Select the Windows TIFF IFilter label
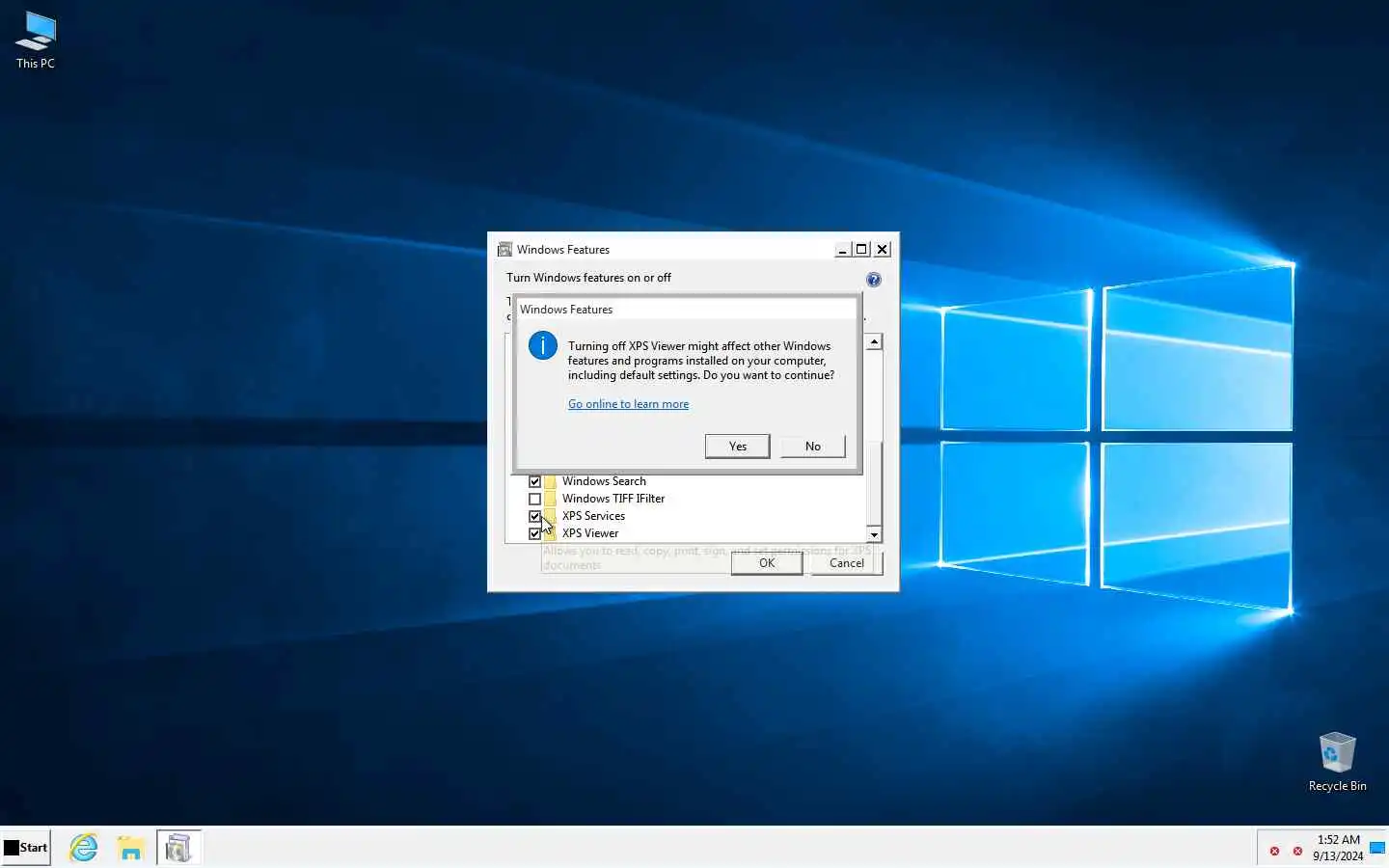 pyautogui.click(x=613, y=499)
